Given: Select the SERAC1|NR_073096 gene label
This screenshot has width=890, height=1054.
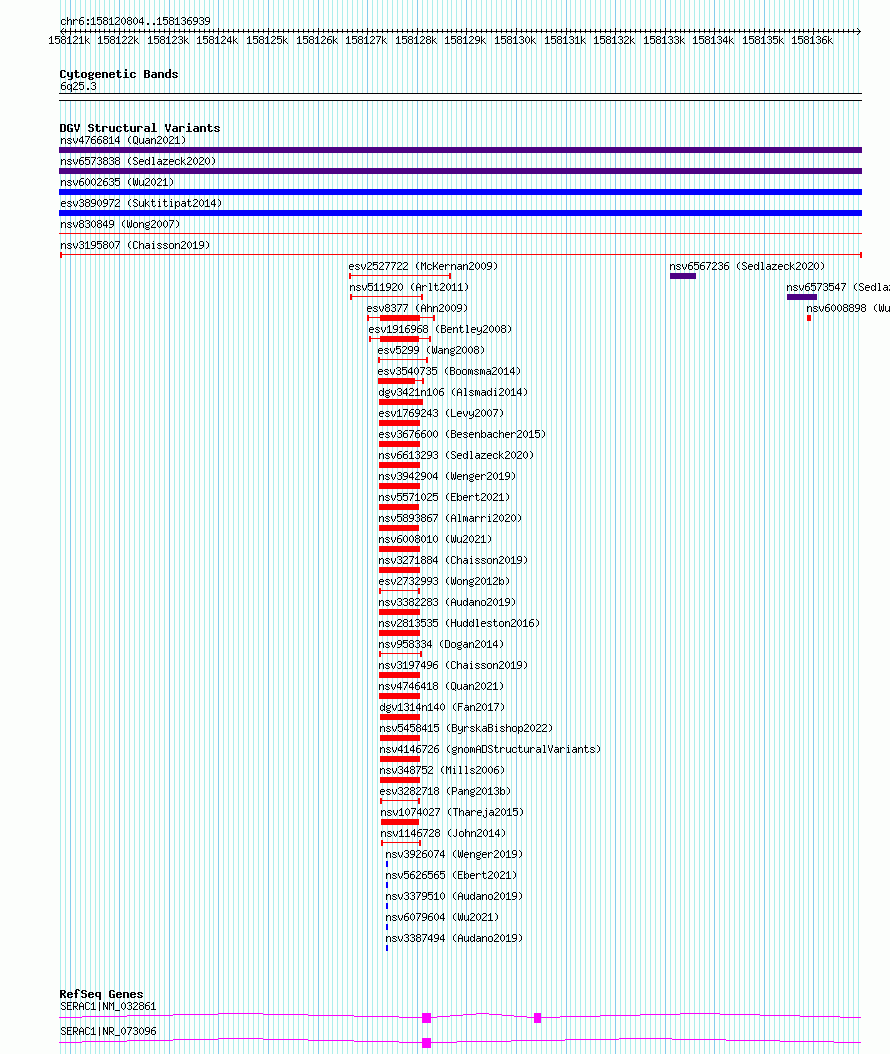Looking at the screenshot, I should (x=108, y=1031).
